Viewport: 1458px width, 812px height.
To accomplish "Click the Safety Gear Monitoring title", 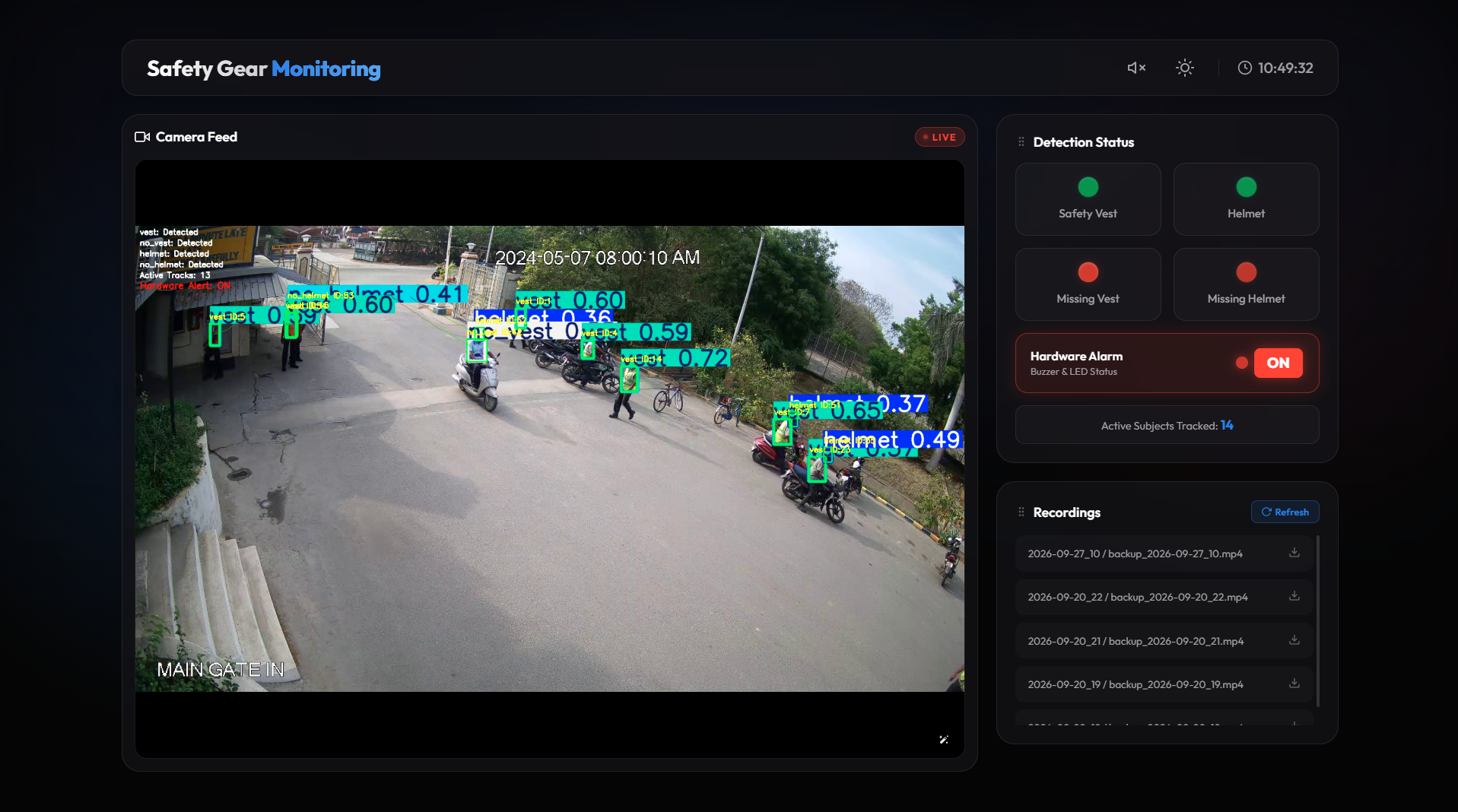I will (x=263, y=68).
